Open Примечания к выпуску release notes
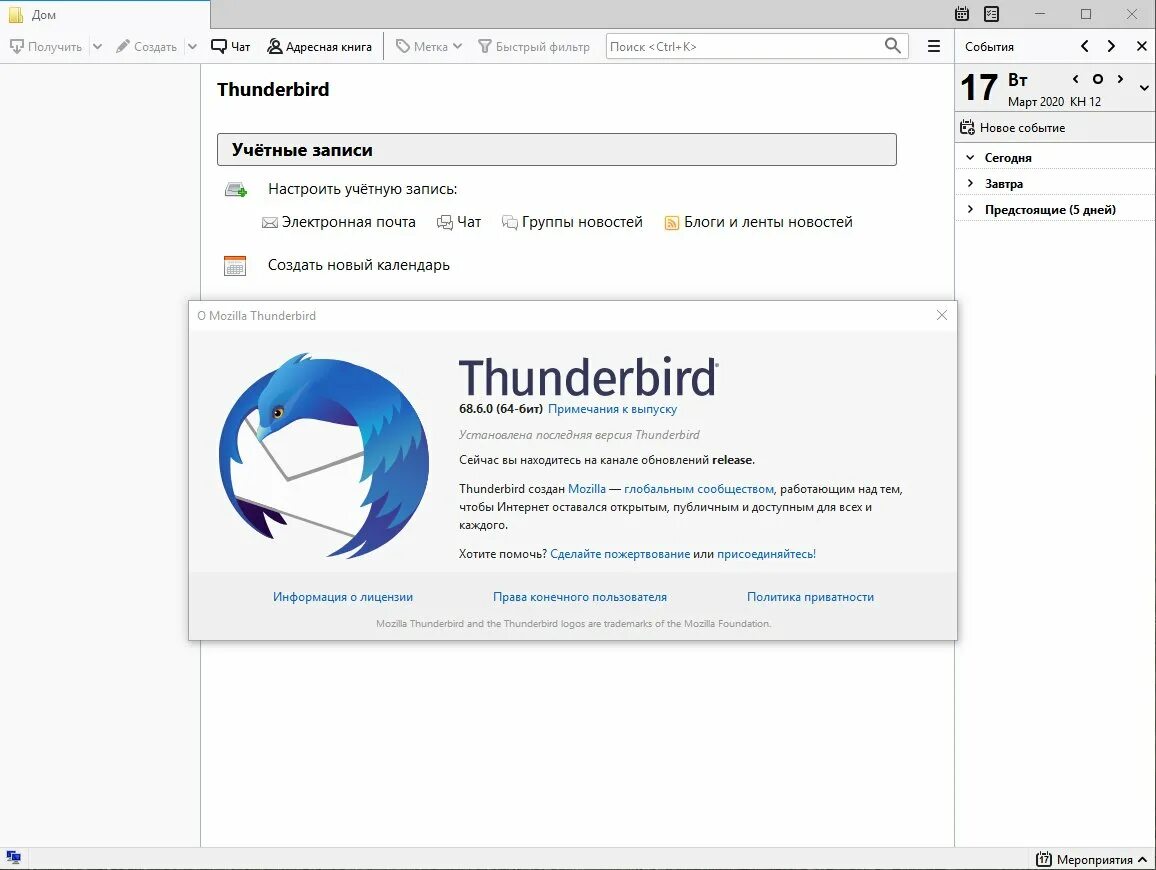The image size is (1156, 870). click(x=612, y=409)
